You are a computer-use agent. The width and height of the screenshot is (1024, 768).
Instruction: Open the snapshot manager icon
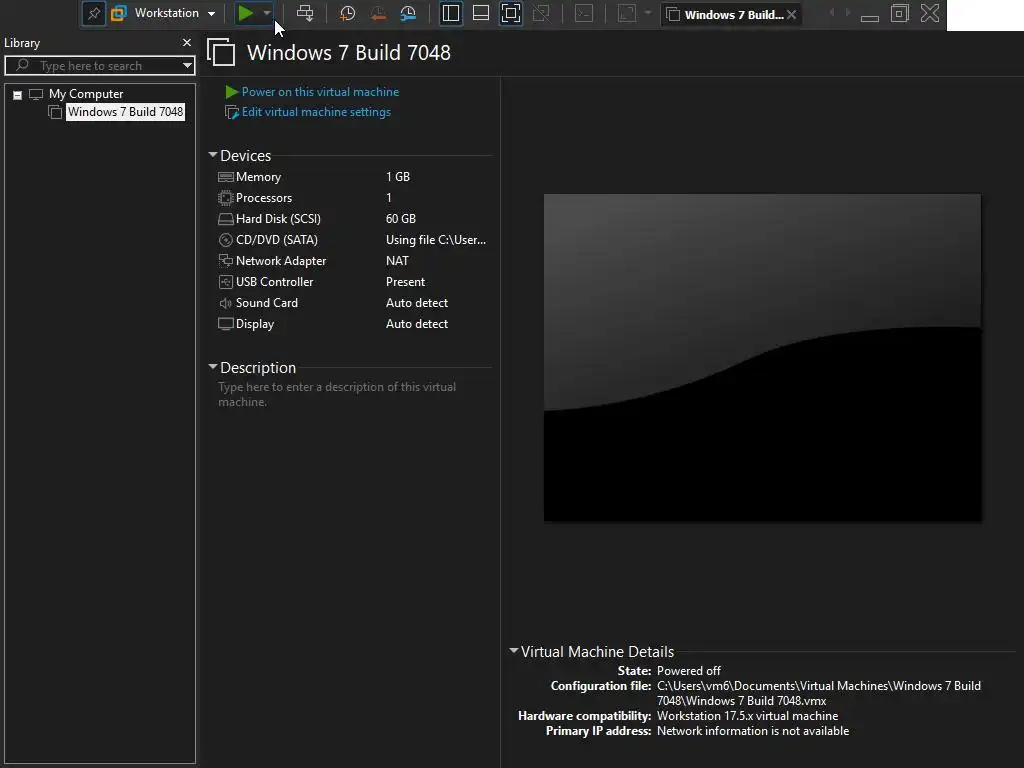(x=408, y=13)
